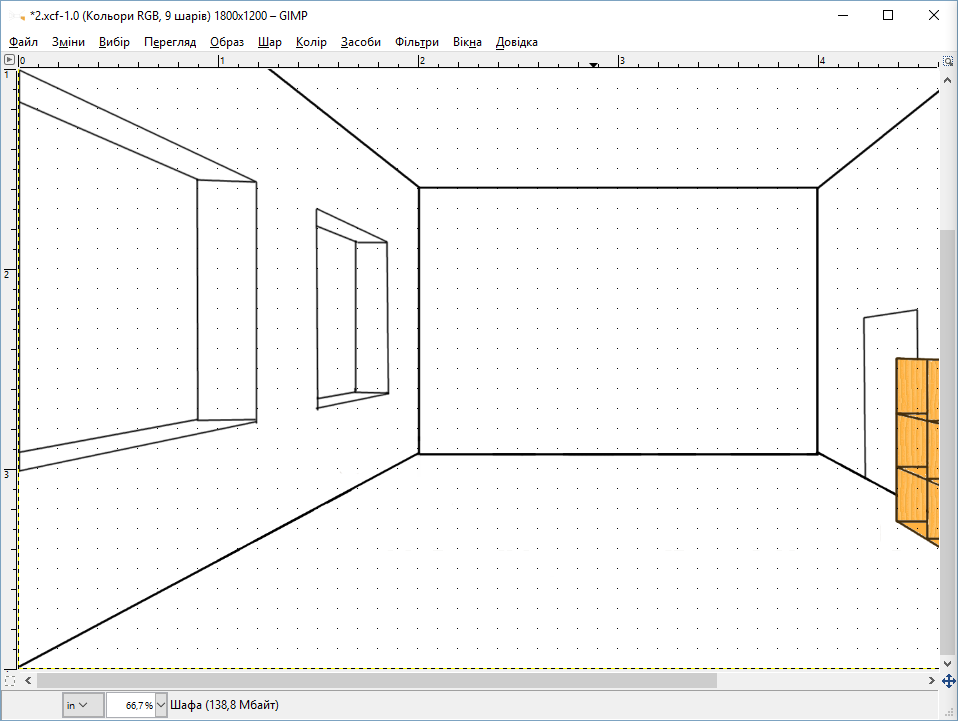958x721 pixels.
Task: Minimize the GIMP window
Action: click(x=843, y=15)
